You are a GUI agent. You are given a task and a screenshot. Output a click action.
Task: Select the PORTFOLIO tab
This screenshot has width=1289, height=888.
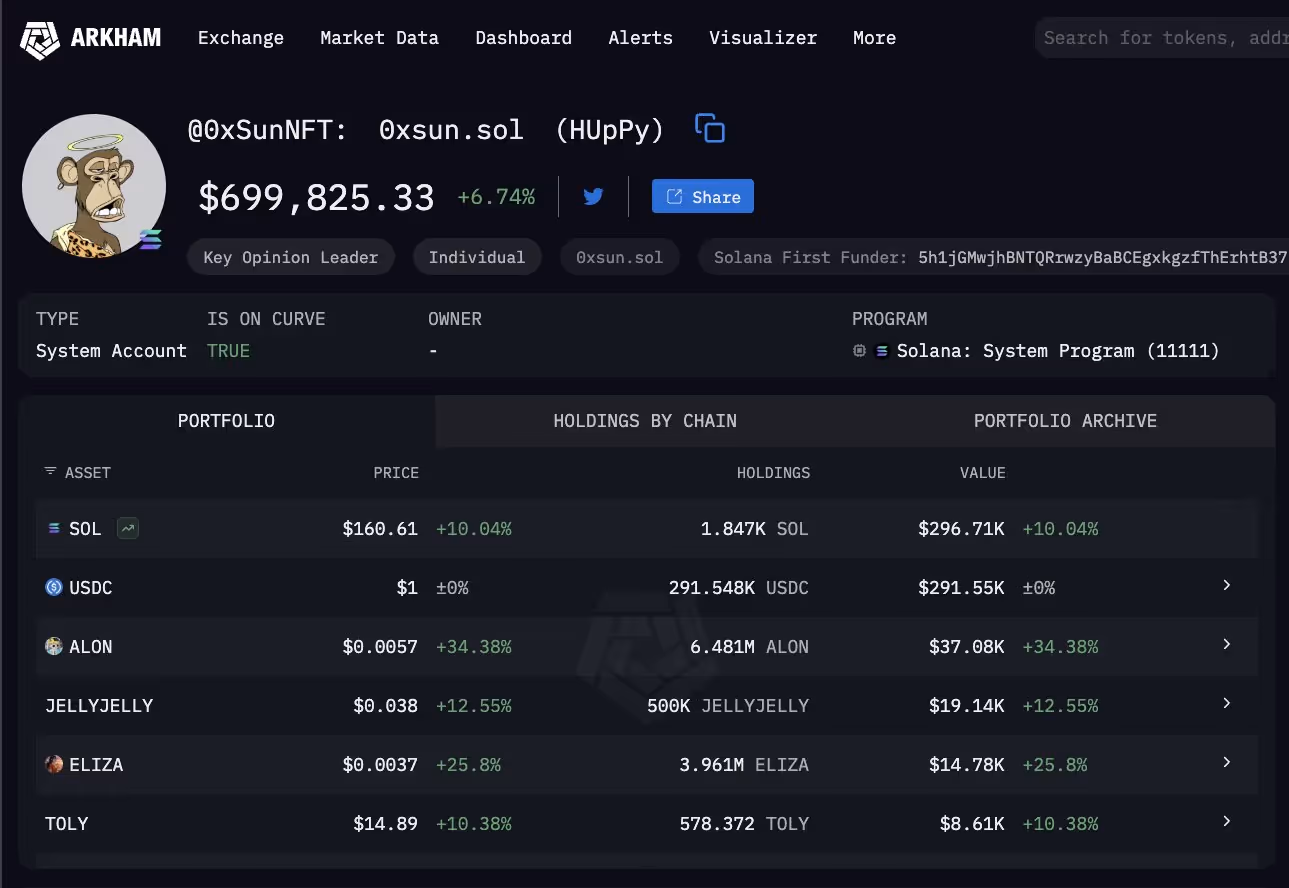click(x=226, y=421)
